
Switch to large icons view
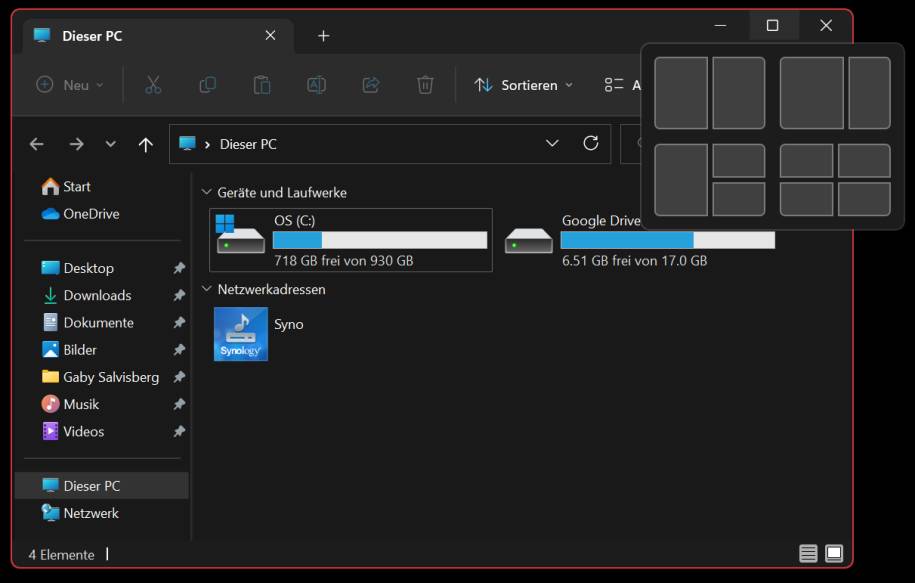click(x=834, y=553)
